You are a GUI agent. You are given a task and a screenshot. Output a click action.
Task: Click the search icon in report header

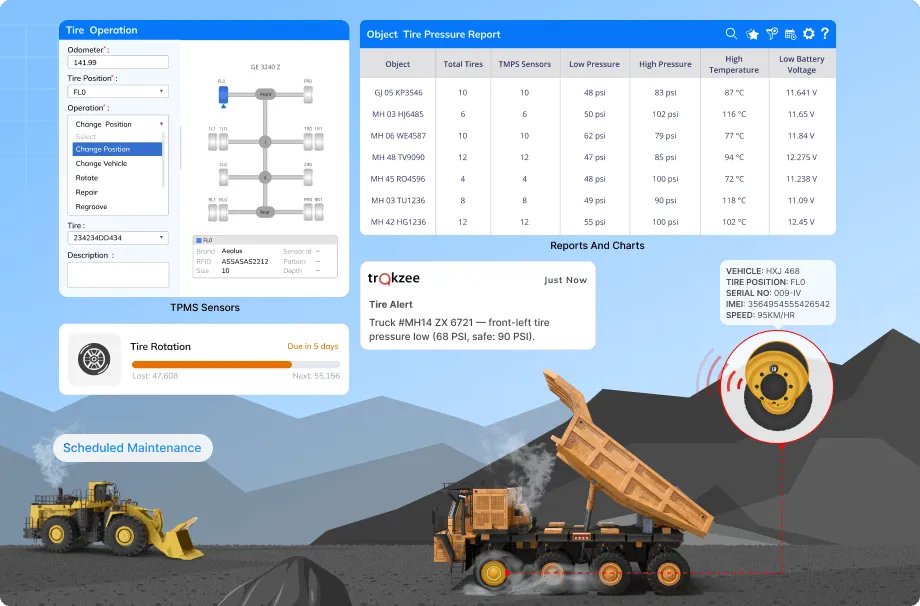pos(732,34)
